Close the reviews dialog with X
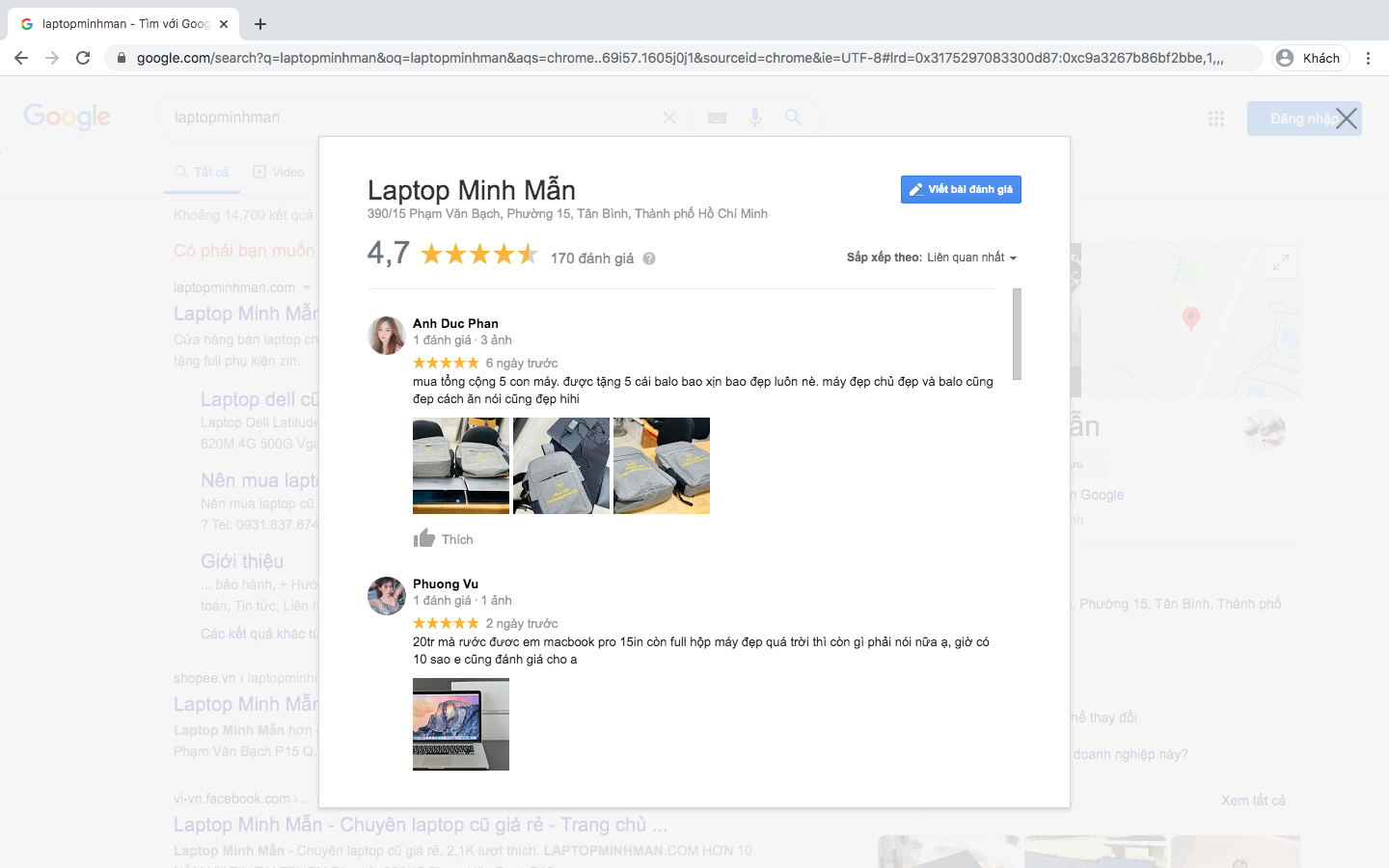Screen dimensions: 1389x868 click(x=1347, y=119)
